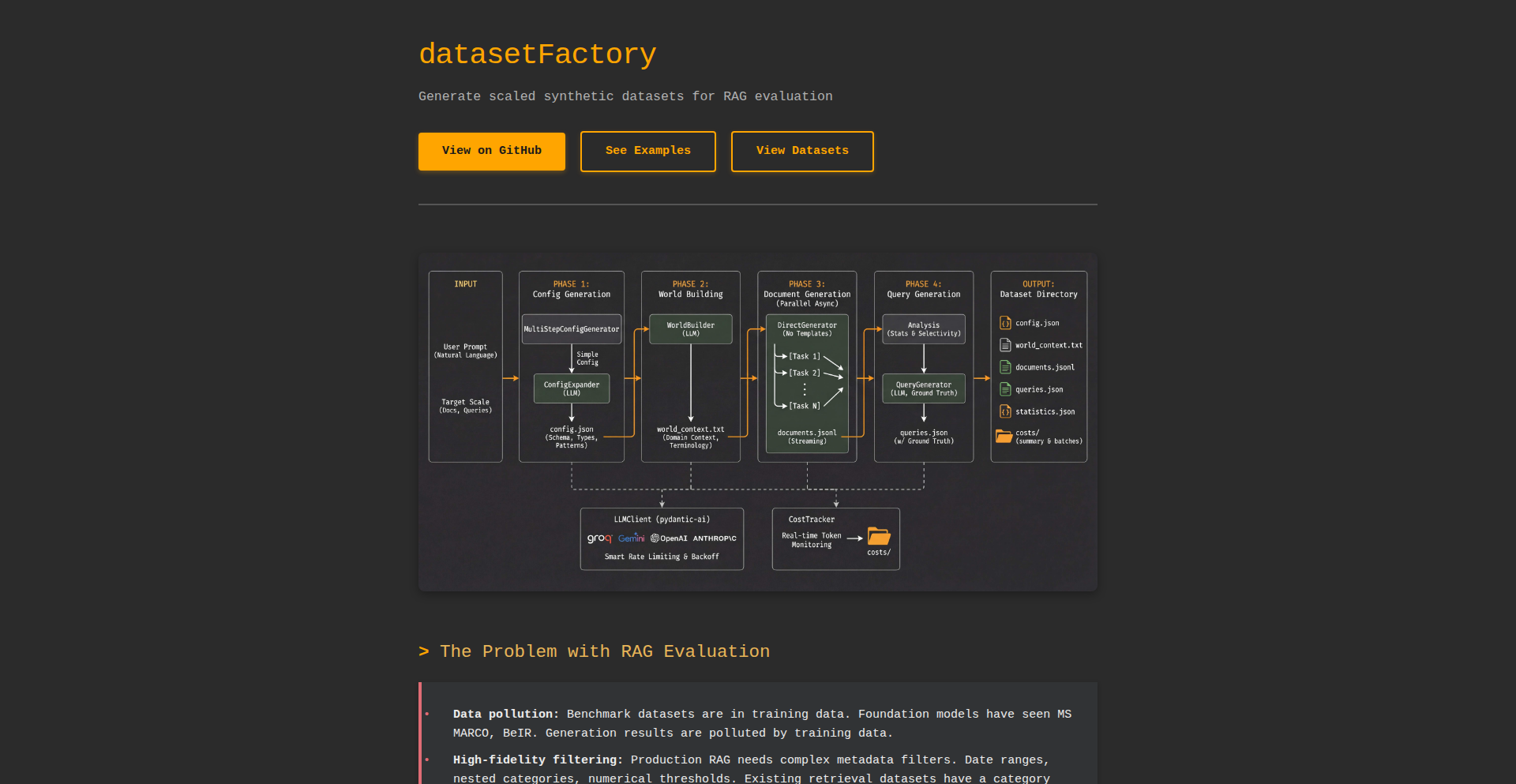The image size is (1516, 784).
Task: Click "config.json (Schema, Types, Patterns)" in Phase 1
Action: (x=572, y=437)
